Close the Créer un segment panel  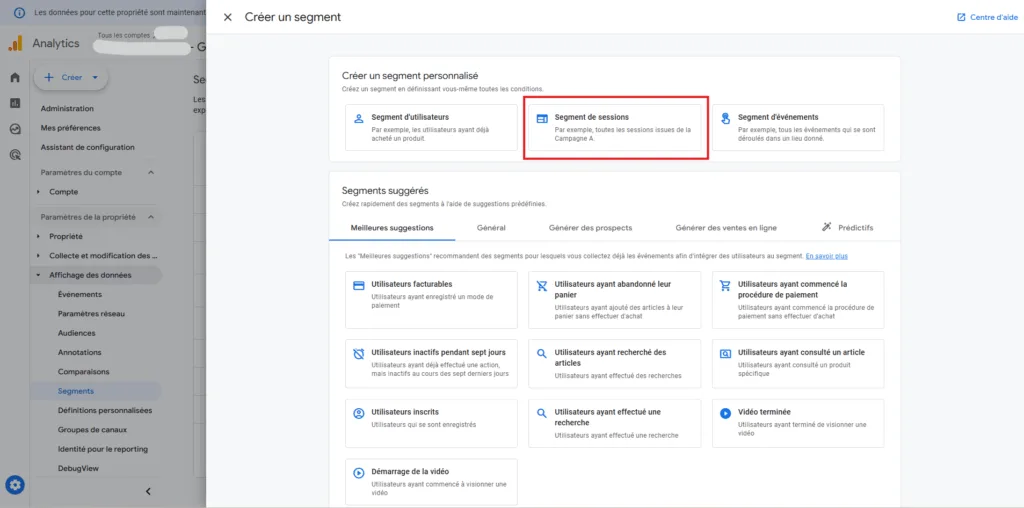228,17
